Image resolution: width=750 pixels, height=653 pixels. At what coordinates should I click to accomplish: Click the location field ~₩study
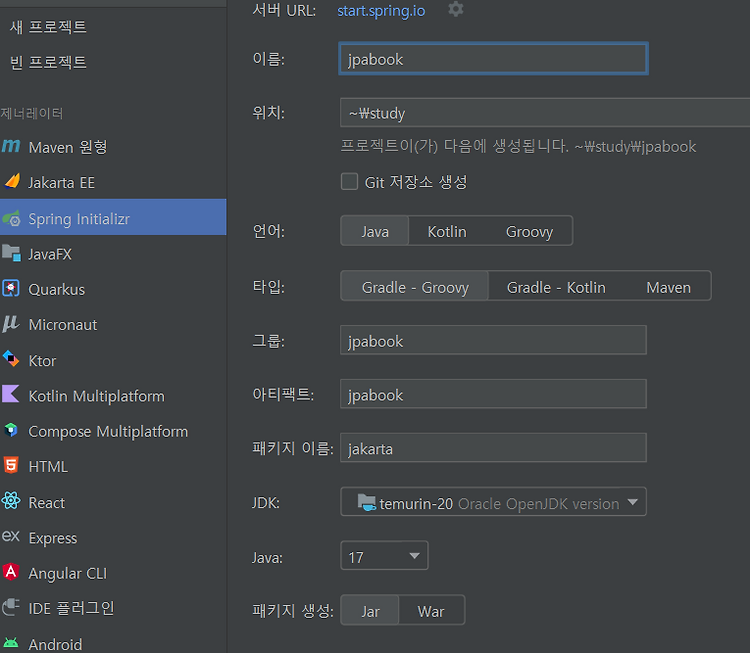click(x=545, y=112)
